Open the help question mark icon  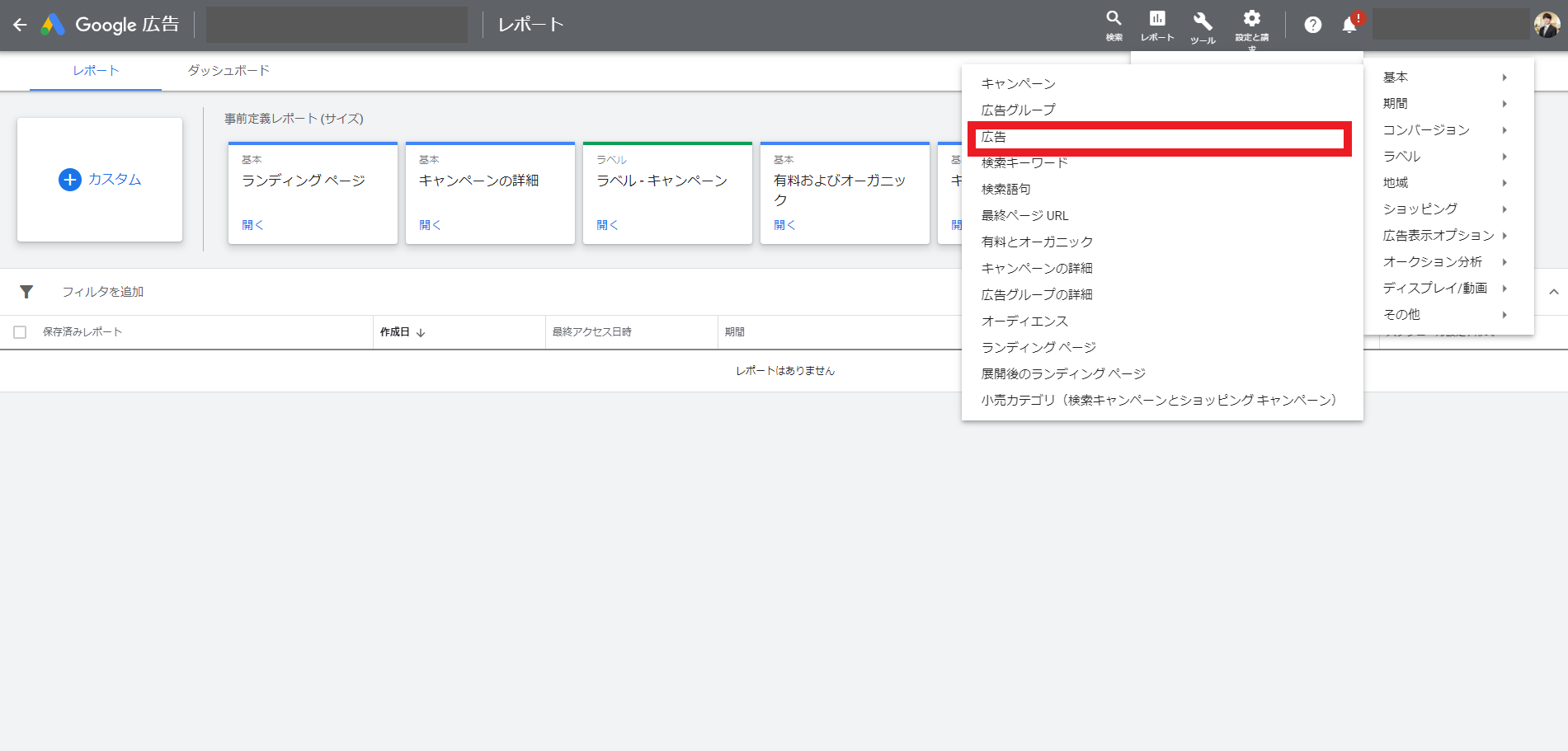[1313, 25]
